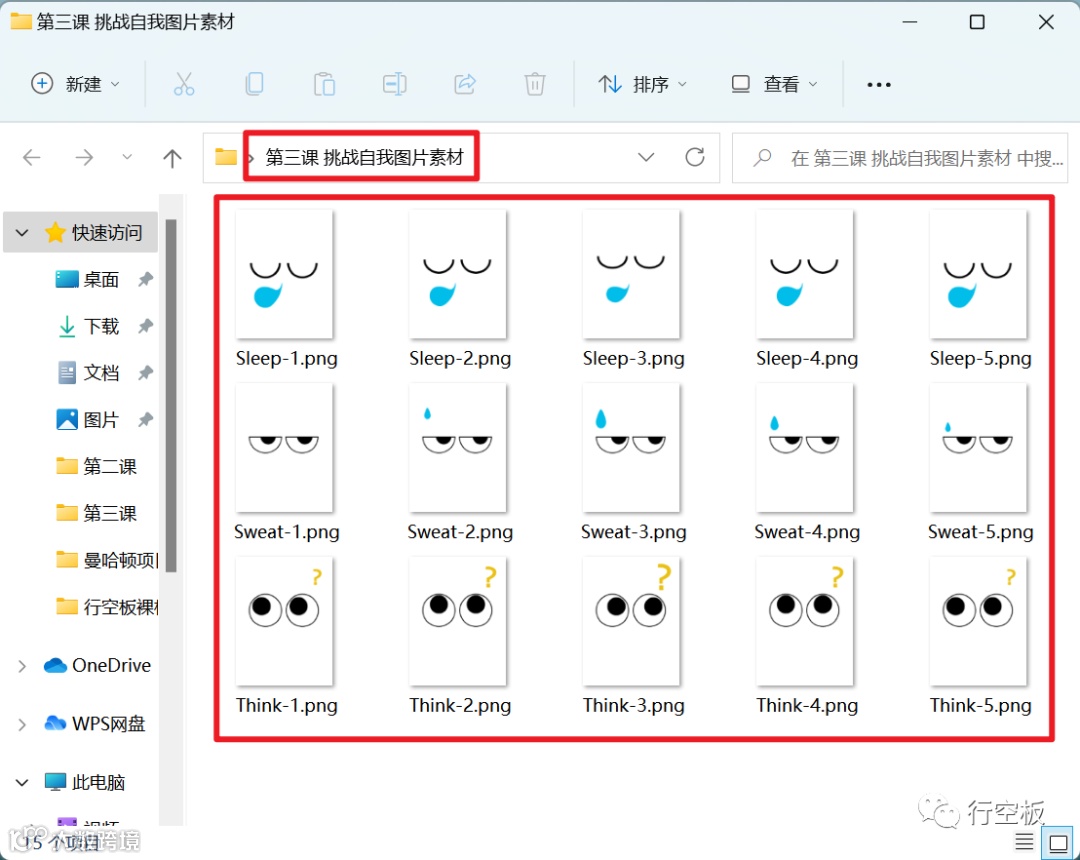Viewport: 1080px width, 860px height.
Task: Open the New (新建) menu
Action: [x=76, y=84]
